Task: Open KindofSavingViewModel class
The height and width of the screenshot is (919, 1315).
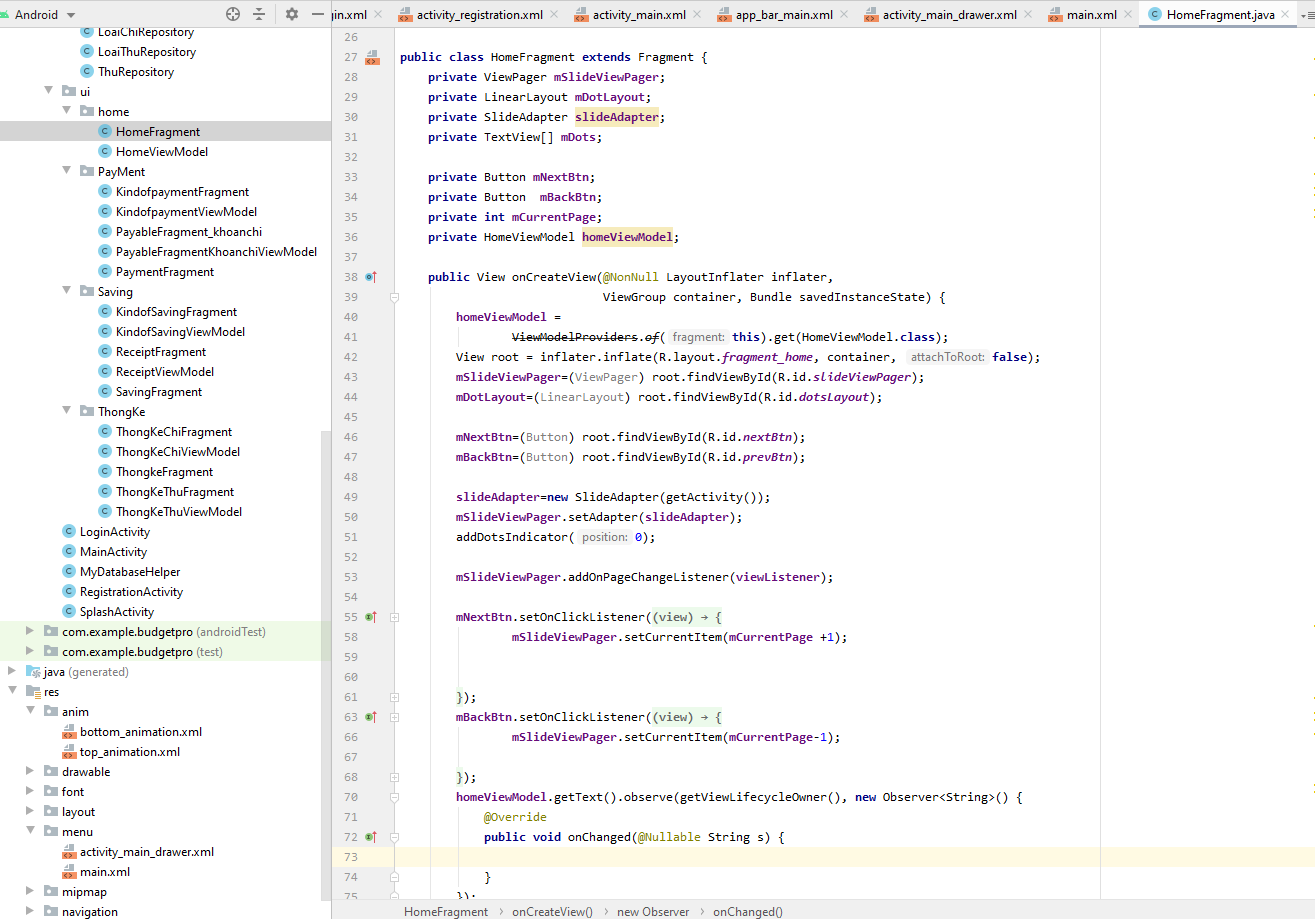Action: tap(180, 331)
